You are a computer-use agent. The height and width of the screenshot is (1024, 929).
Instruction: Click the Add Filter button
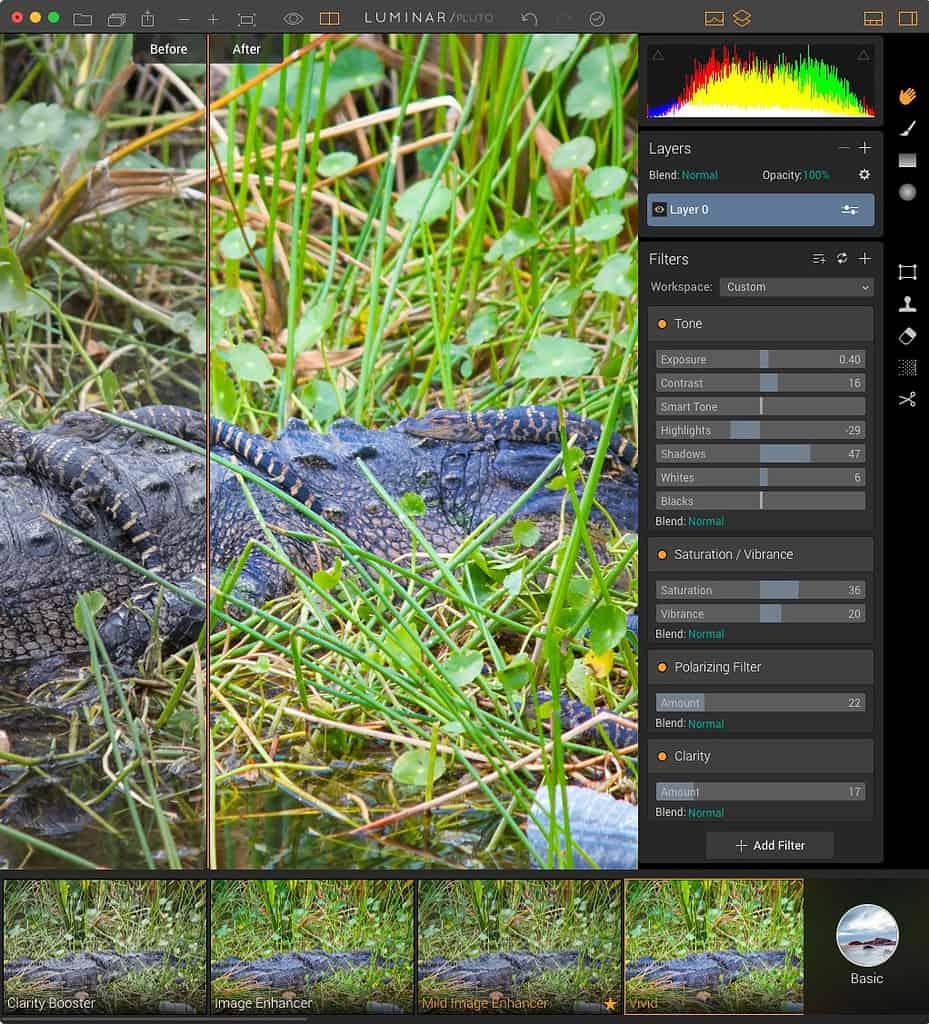(x=770, y=846)
